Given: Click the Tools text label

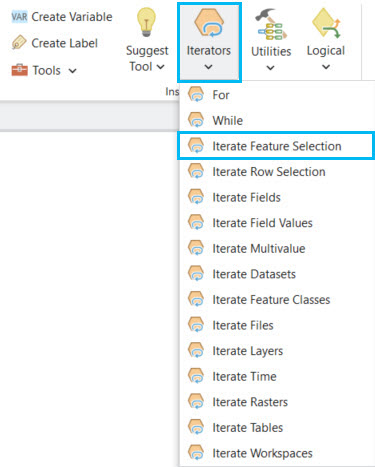Looking at the screenshot, I should tap(47, 70).
